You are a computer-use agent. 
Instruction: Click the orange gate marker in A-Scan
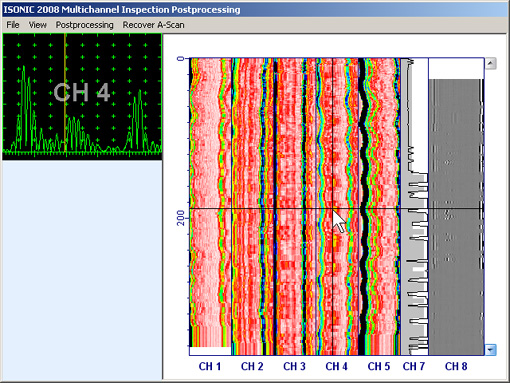coord(65,93)
